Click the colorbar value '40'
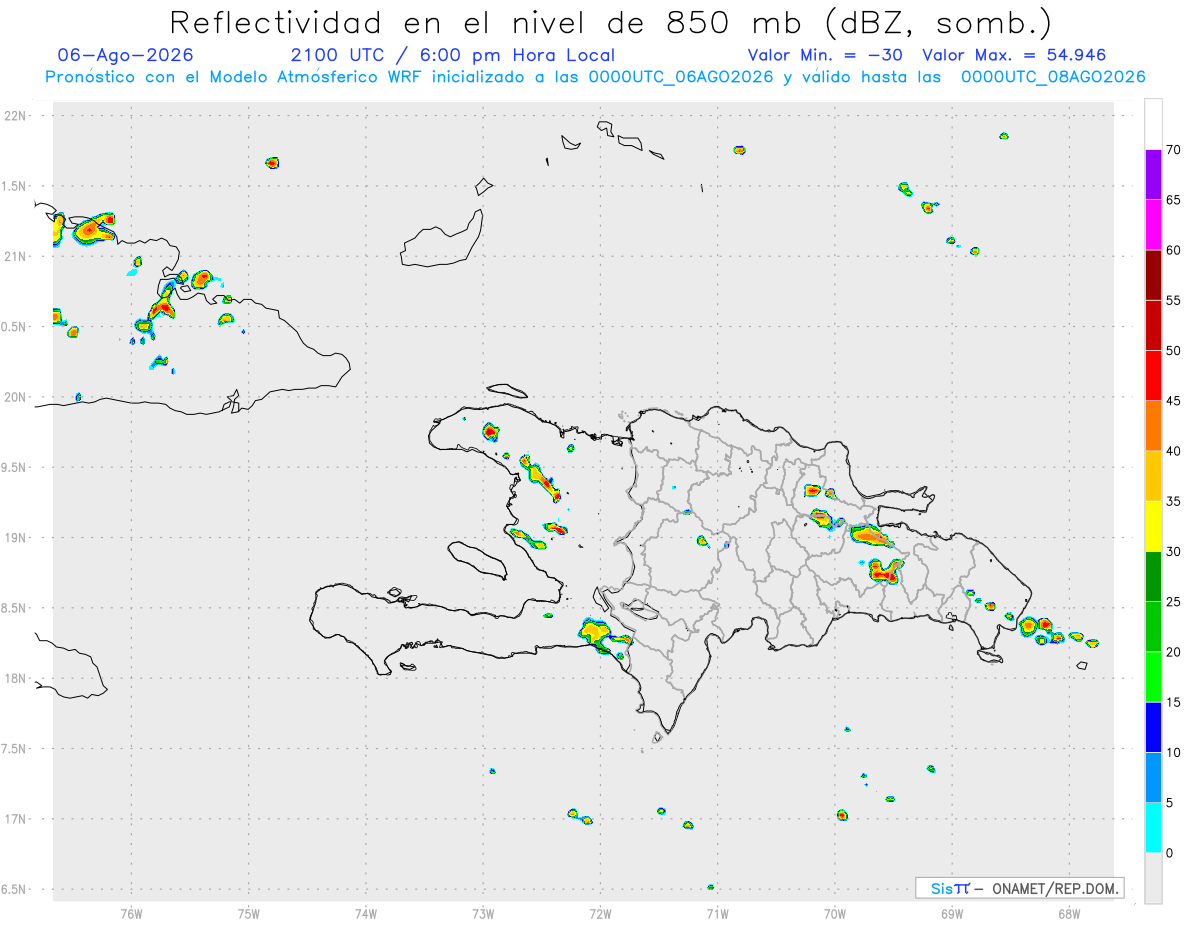 point(1174,451)
